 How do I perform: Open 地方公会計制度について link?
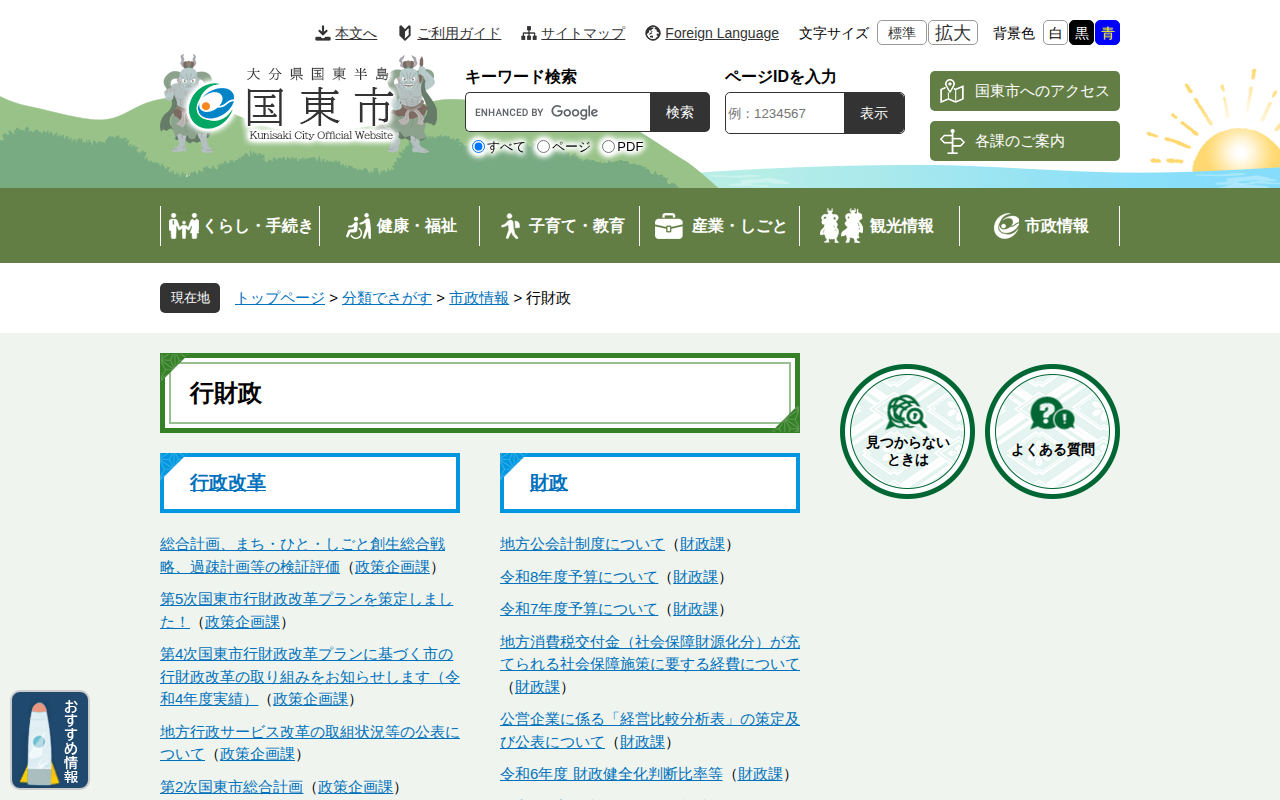tap(582, 544)
